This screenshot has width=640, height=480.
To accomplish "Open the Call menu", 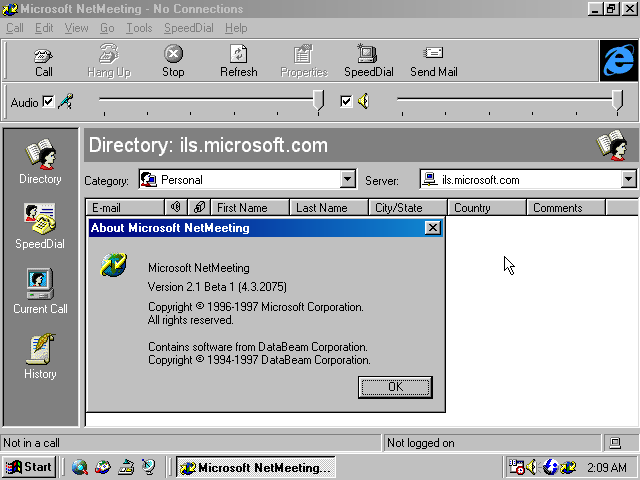I will [x=15, y=28].
